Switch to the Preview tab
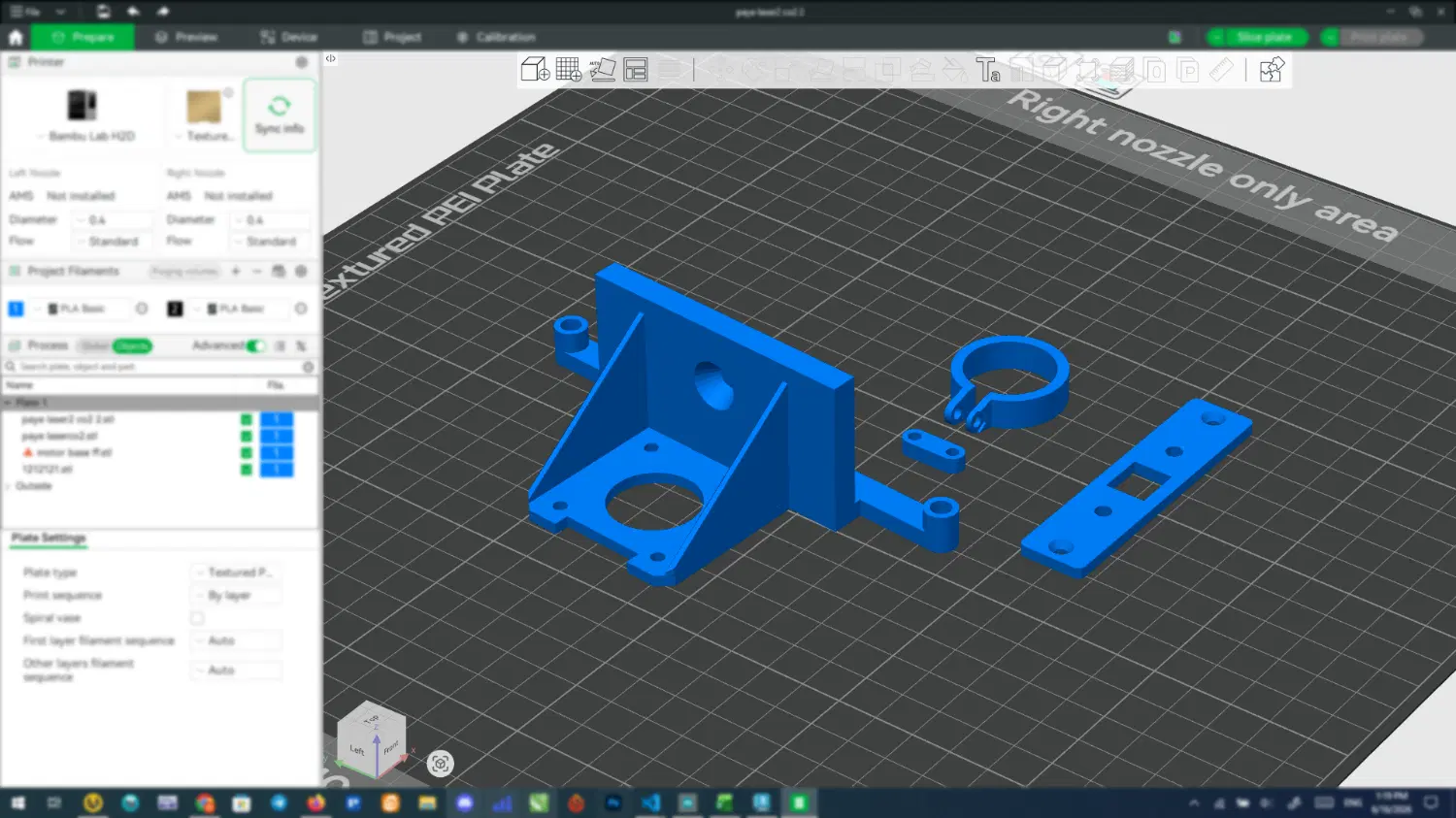 [x=186, y=37]
